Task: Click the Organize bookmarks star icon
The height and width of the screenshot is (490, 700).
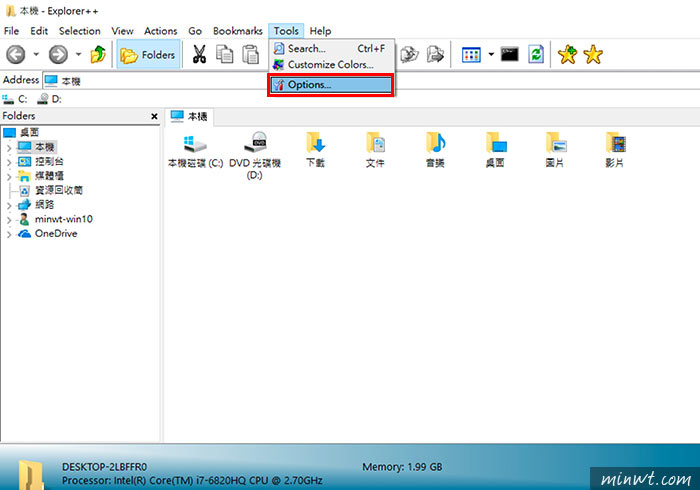Action: click(x=593, y=54)
